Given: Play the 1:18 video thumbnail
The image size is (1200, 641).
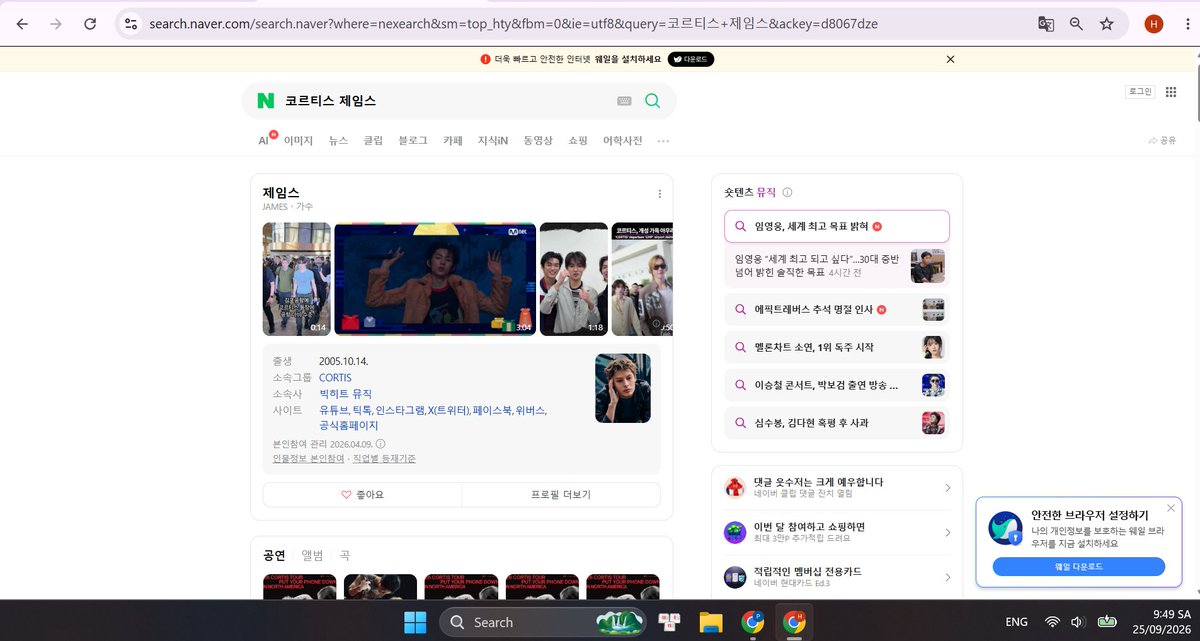Looking at the screenshot, I should coord(573,279).
